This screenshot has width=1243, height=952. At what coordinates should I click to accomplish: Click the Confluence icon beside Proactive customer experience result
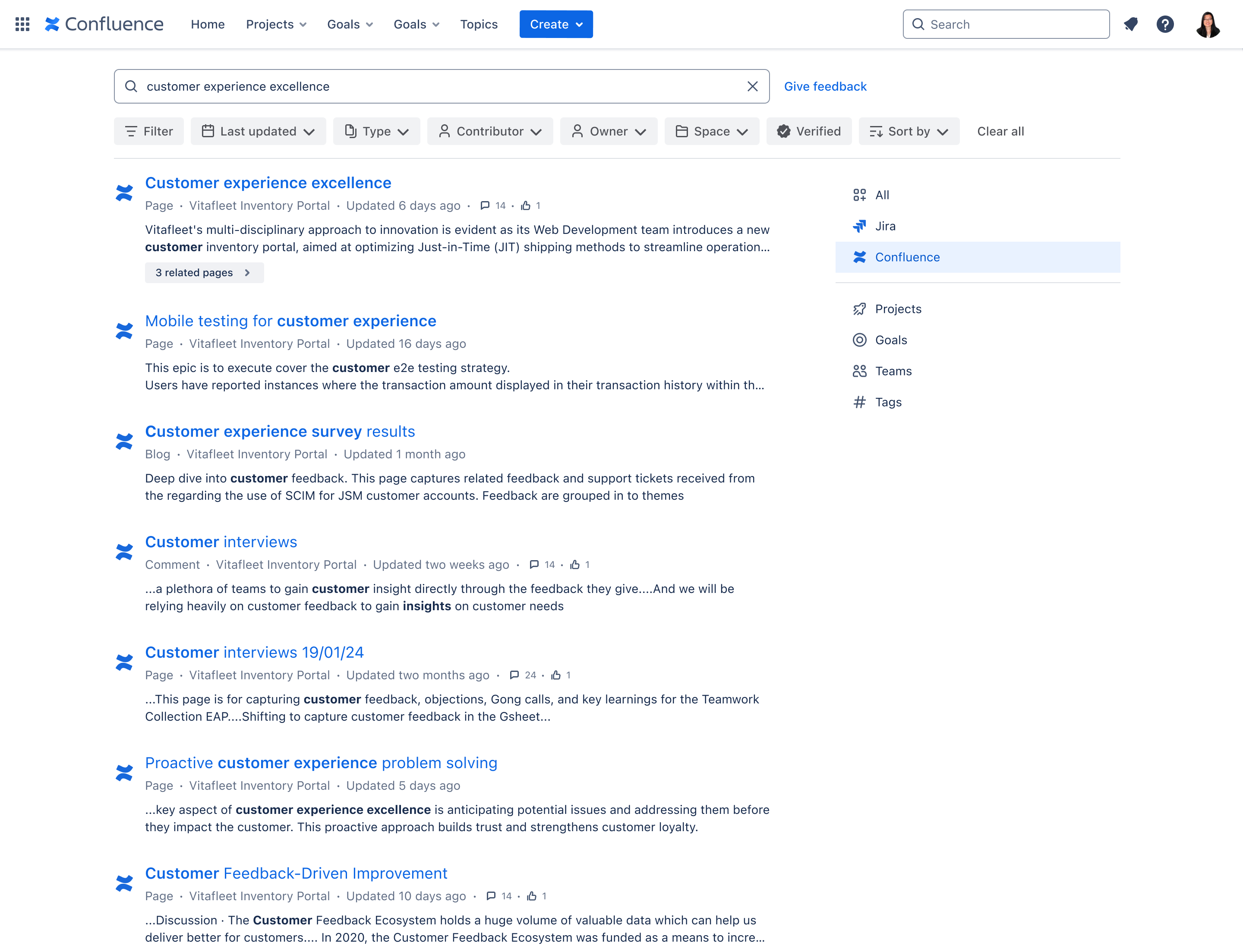coord(124,773)
